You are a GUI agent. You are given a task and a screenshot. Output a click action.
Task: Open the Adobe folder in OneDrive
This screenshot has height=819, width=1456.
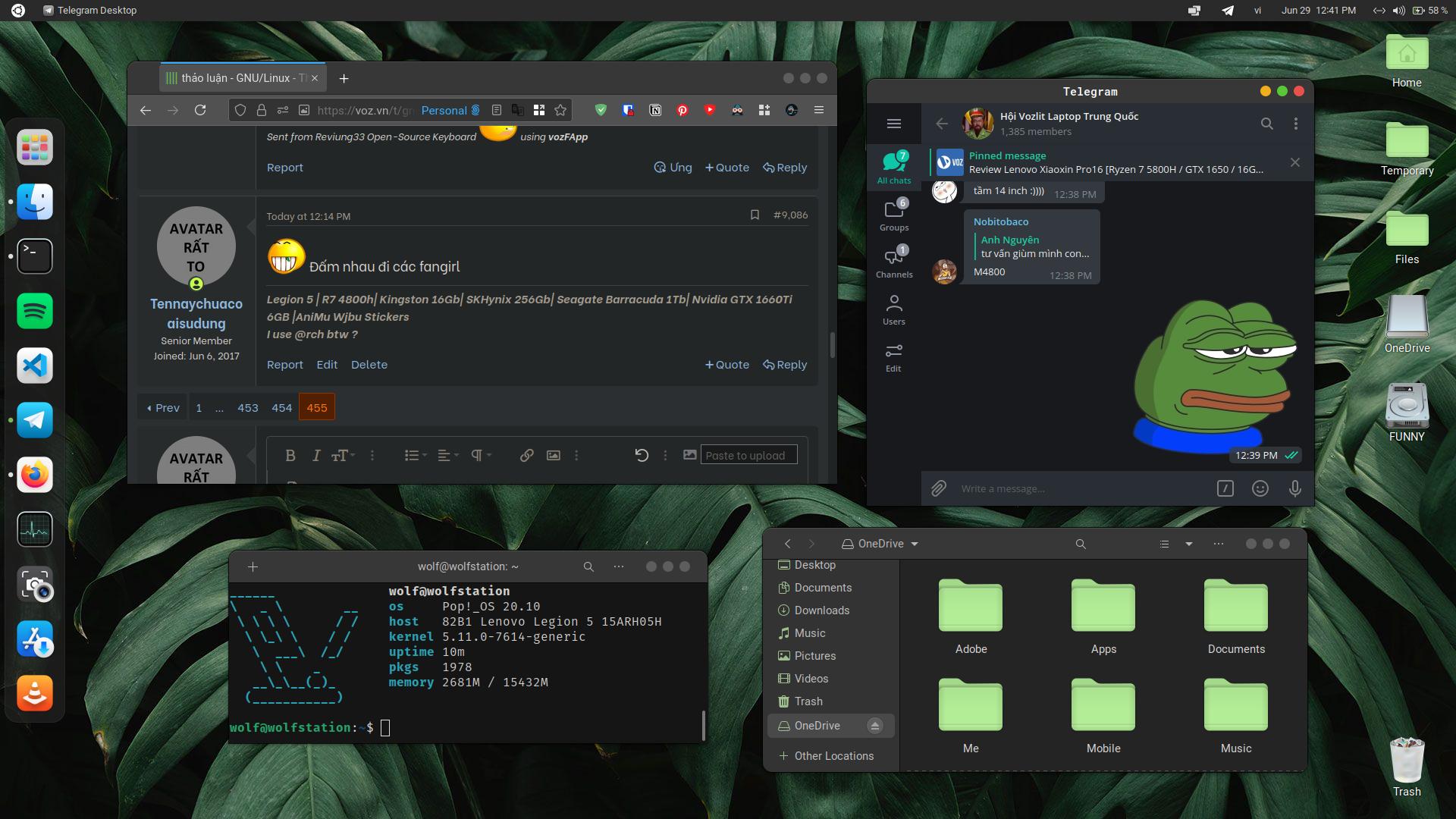pyautogui.click(x=971, y=616)
